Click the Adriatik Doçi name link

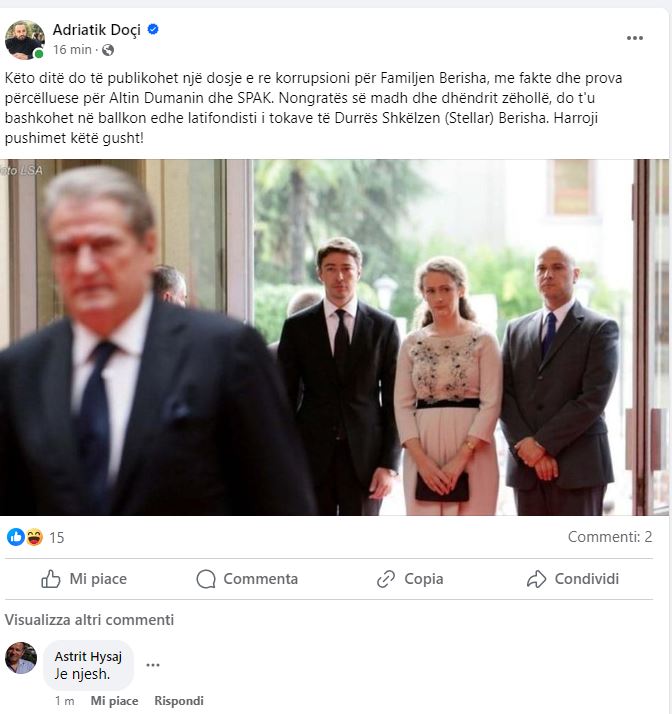[98, 30]
